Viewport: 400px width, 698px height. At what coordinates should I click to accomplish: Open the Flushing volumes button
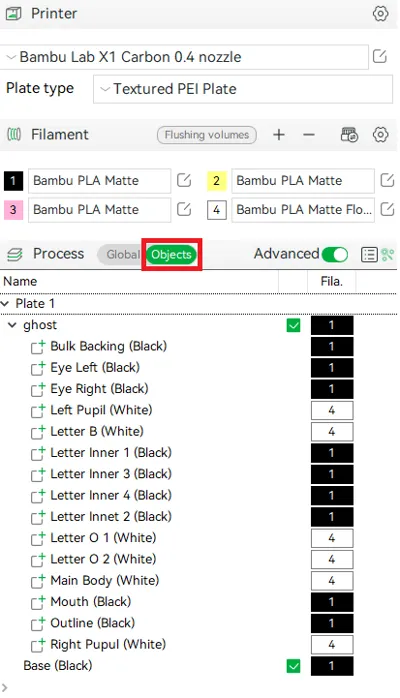coord(206,135)
